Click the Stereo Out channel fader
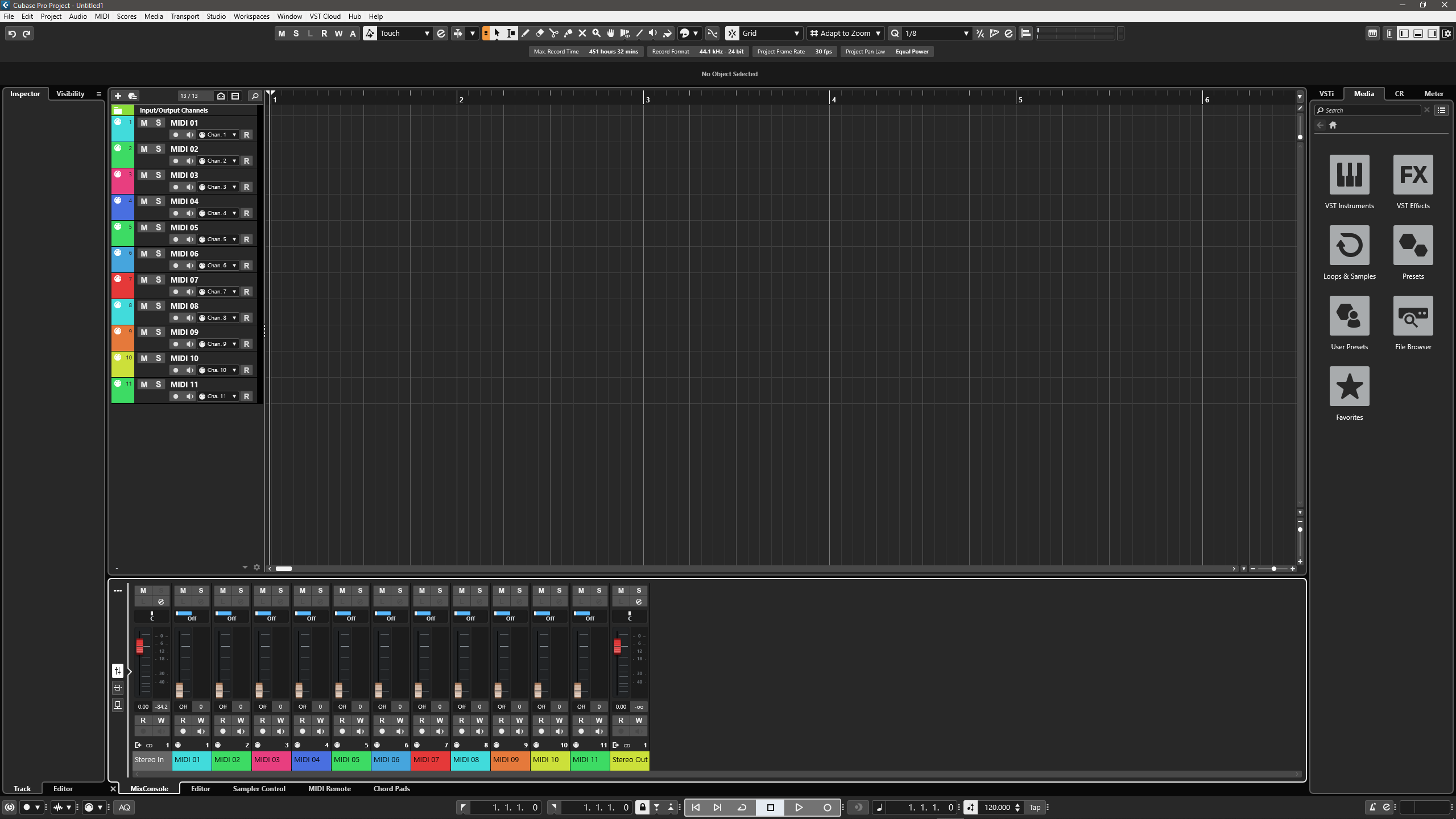Viewport: 1456px width, 819px height. (x=617, y=647)
